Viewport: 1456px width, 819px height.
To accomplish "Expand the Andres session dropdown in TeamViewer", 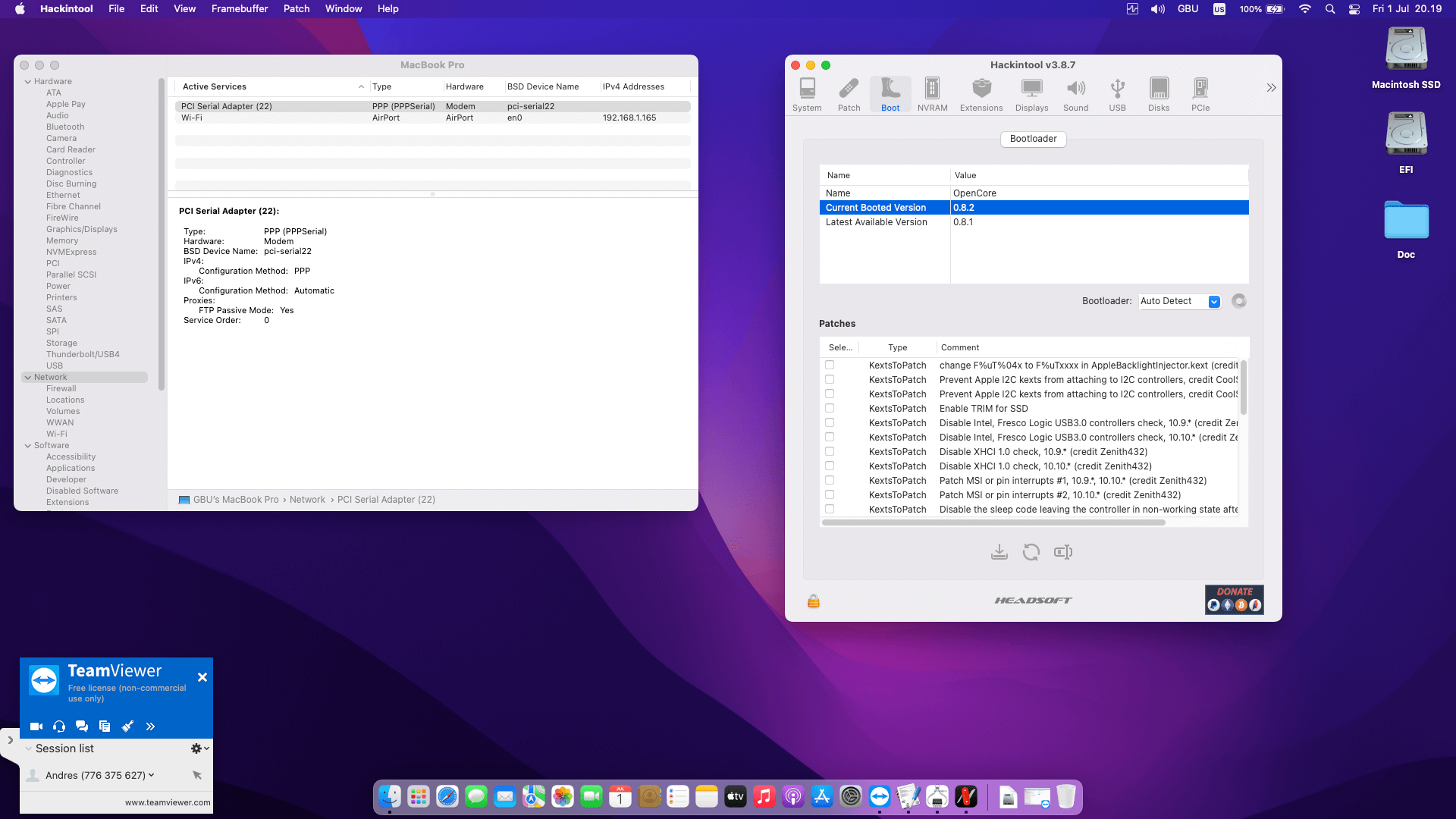I will pos(152,775).
